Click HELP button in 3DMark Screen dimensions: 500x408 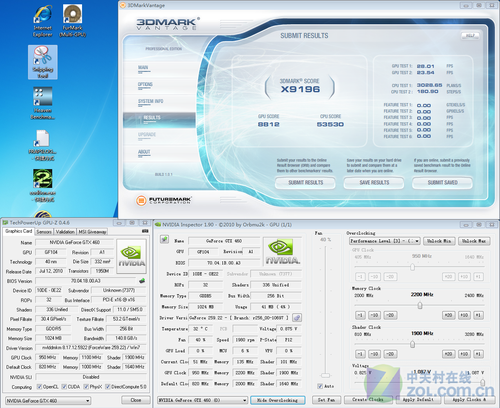470,35
